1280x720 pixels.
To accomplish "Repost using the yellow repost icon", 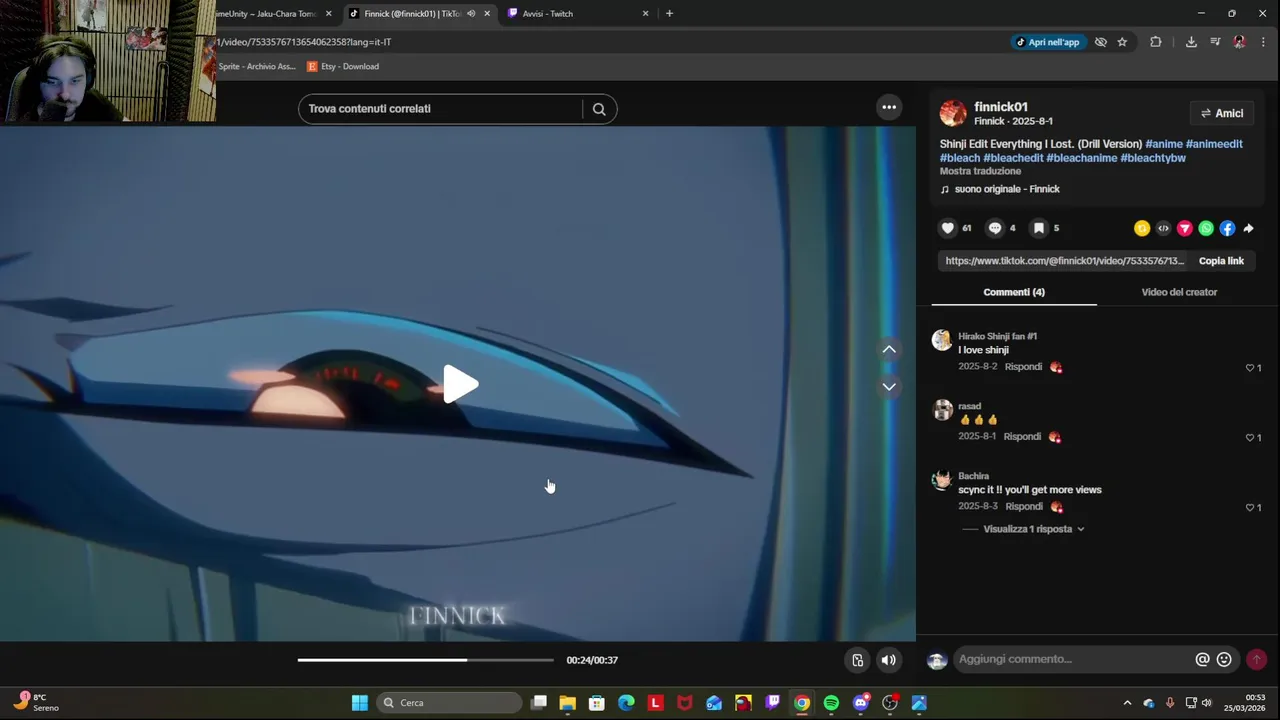I will [1142, 228].
